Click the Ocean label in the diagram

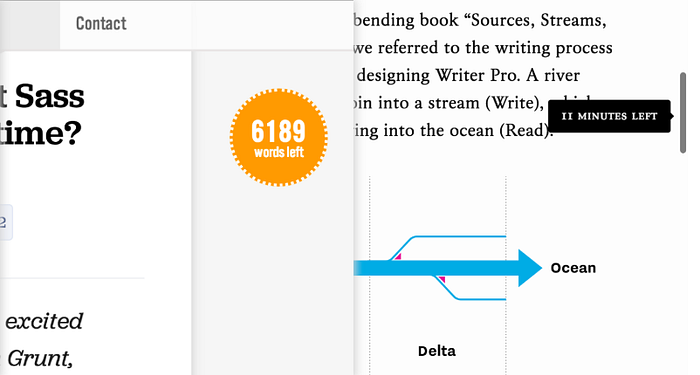tap(573, 268)
